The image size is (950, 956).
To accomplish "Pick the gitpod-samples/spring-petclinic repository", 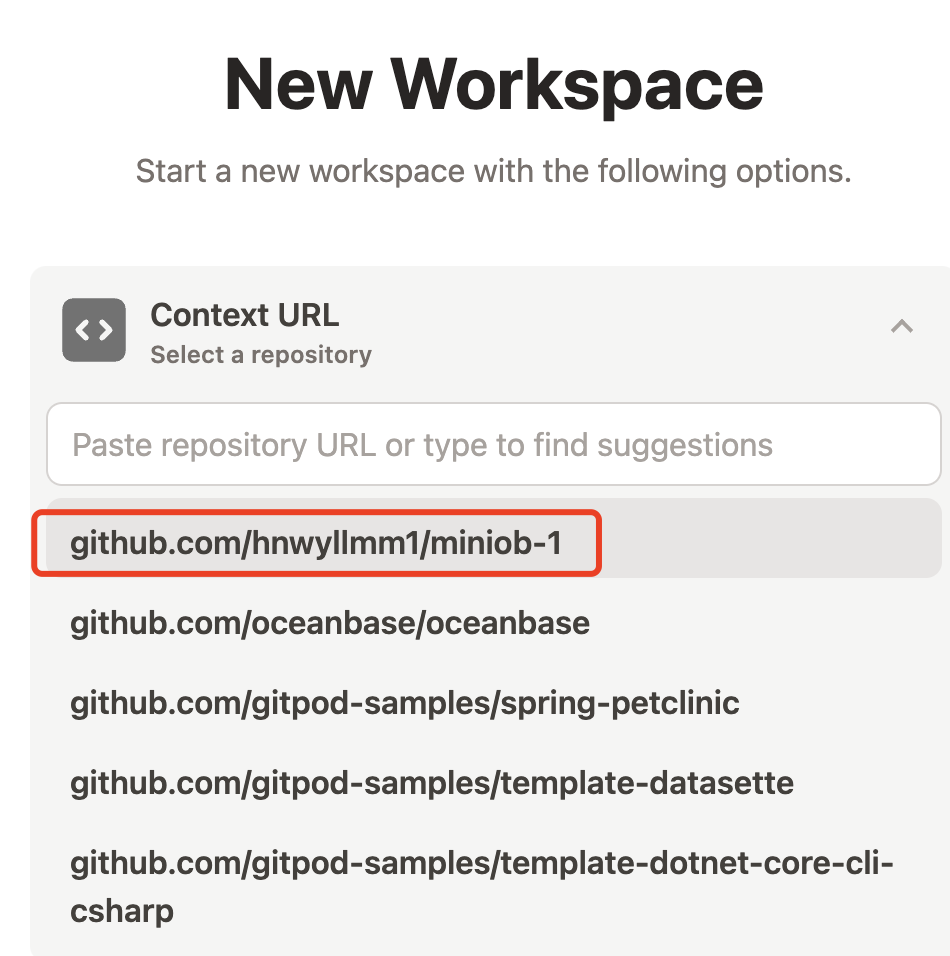I will (494, 702).
